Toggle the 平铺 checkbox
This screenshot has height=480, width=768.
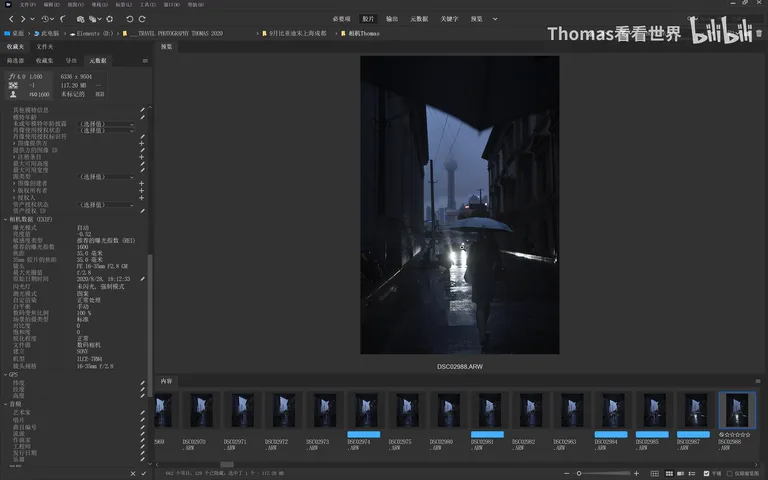tap(706, 474)
